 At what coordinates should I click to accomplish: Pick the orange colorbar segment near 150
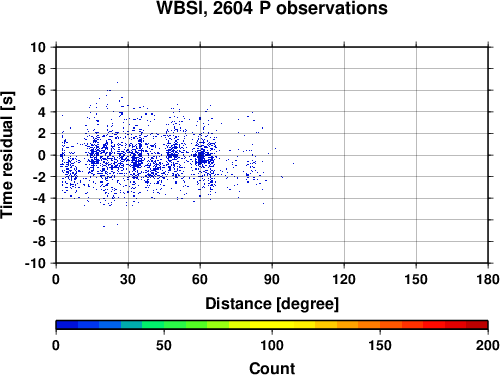pos(369,325)
